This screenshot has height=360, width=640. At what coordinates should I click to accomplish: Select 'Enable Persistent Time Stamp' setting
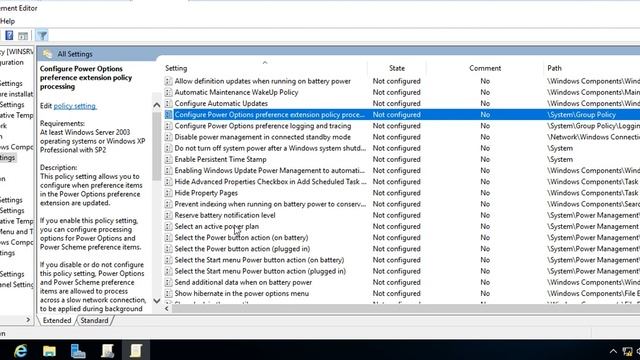coord(220,159)
